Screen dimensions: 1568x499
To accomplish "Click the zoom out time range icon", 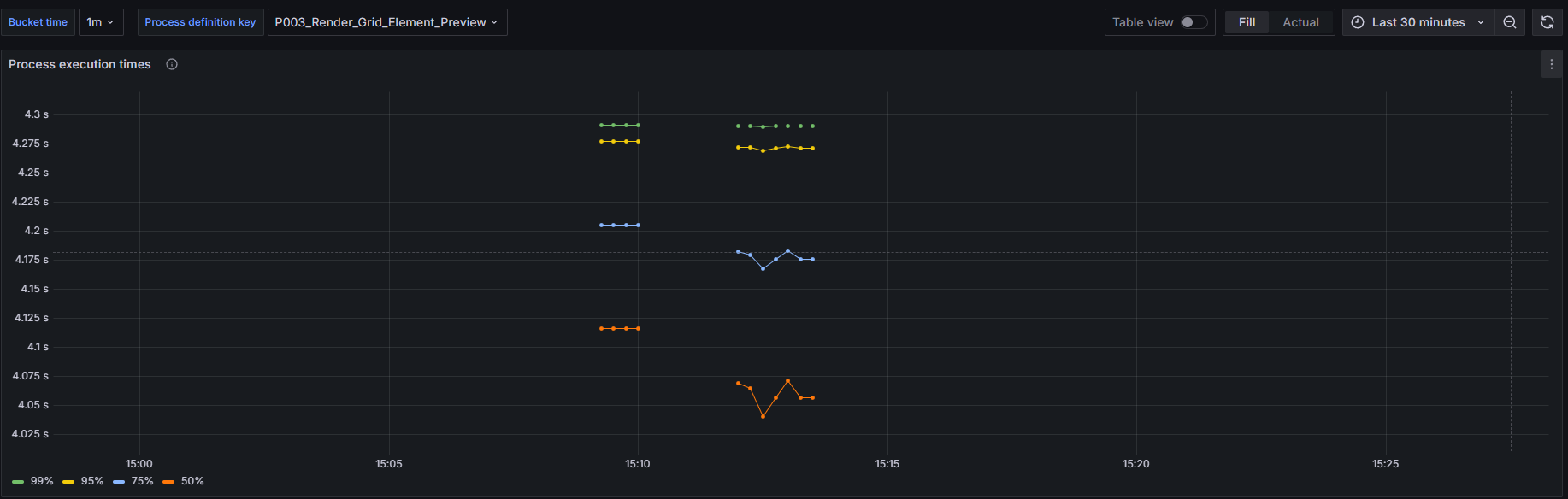I will 1510,22.
